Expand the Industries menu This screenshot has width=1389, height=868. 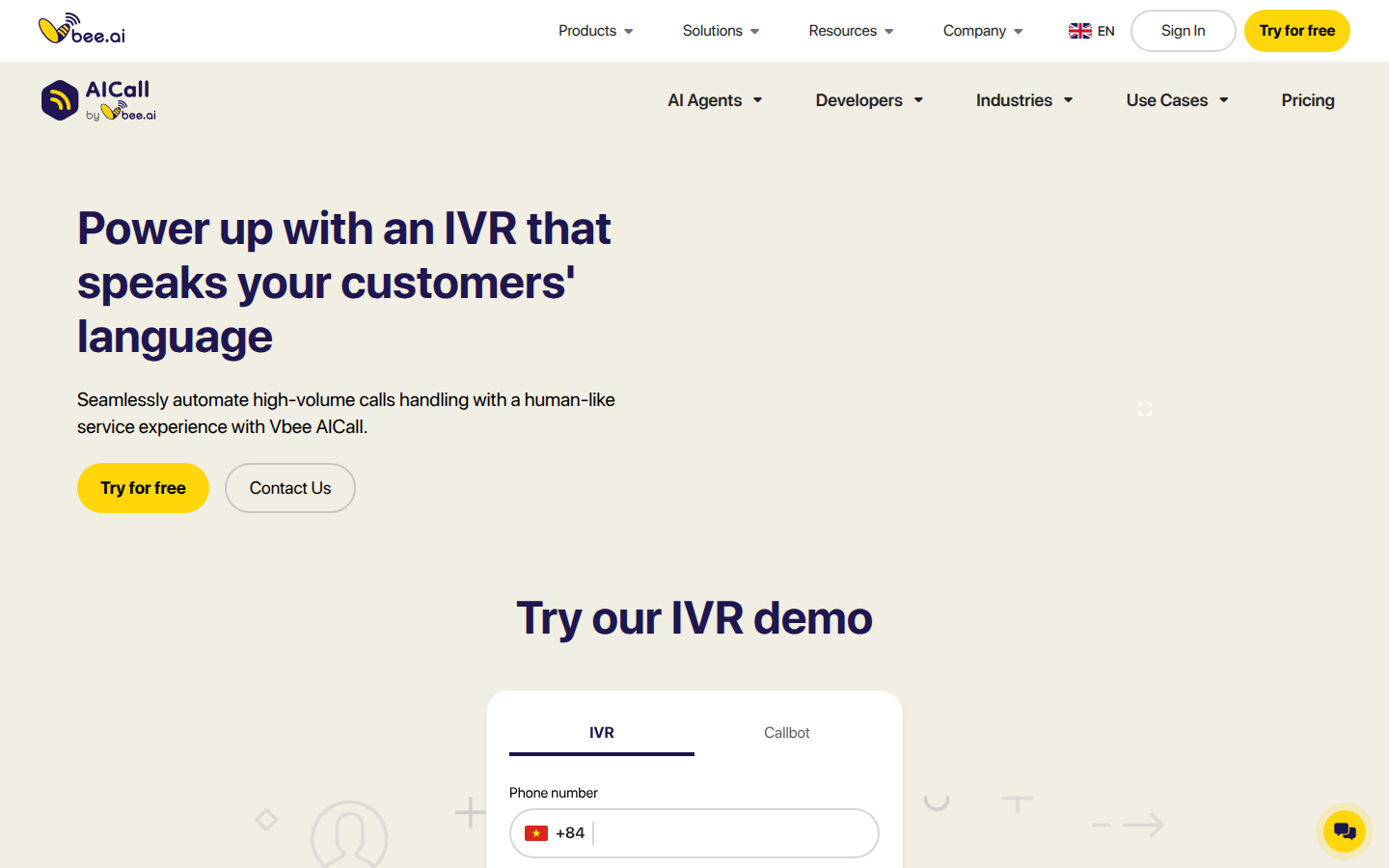pos(1023,100)
